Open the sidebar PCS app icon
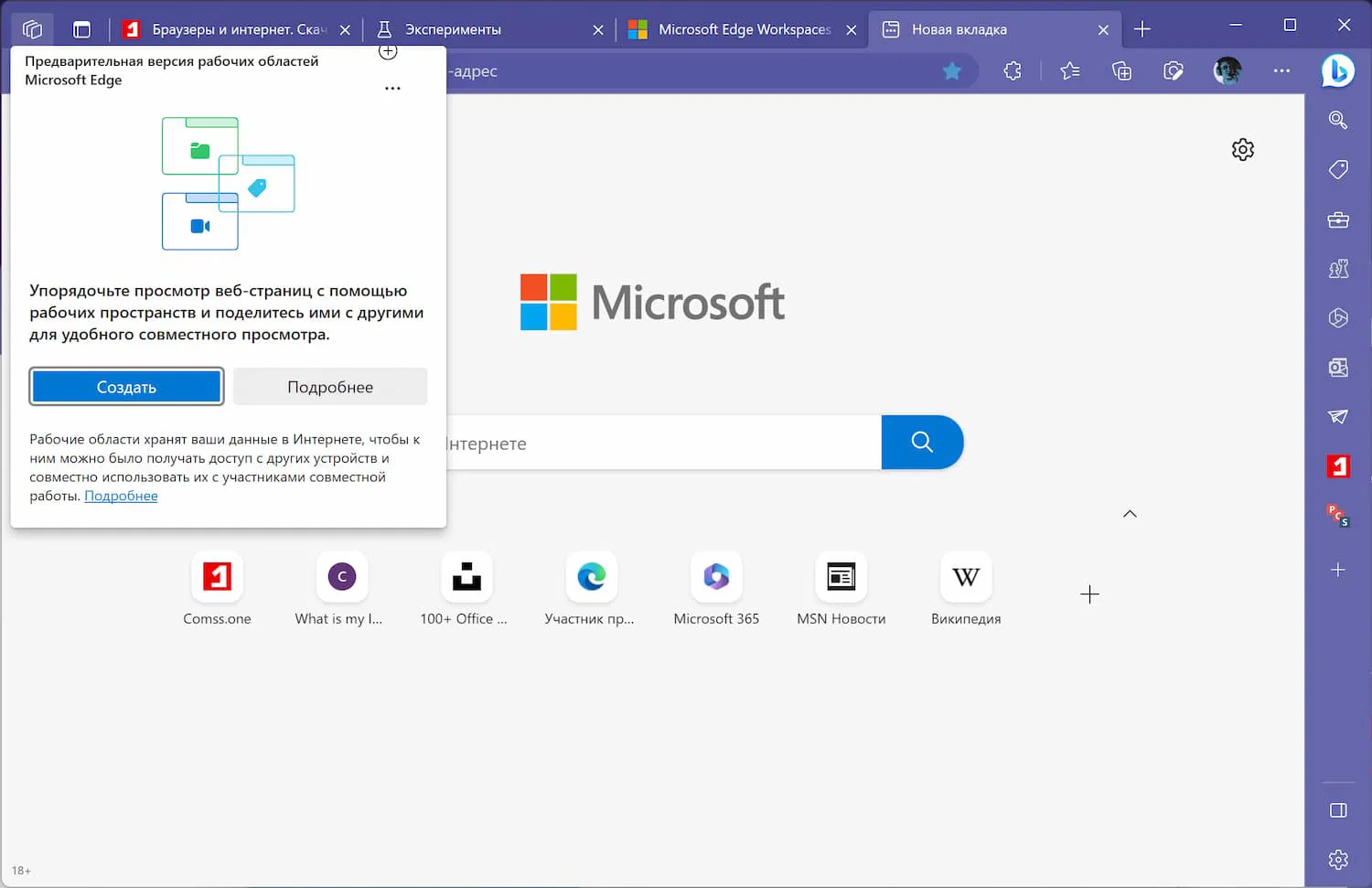The image size is (1372, 888). click(x=1338, y=516)
